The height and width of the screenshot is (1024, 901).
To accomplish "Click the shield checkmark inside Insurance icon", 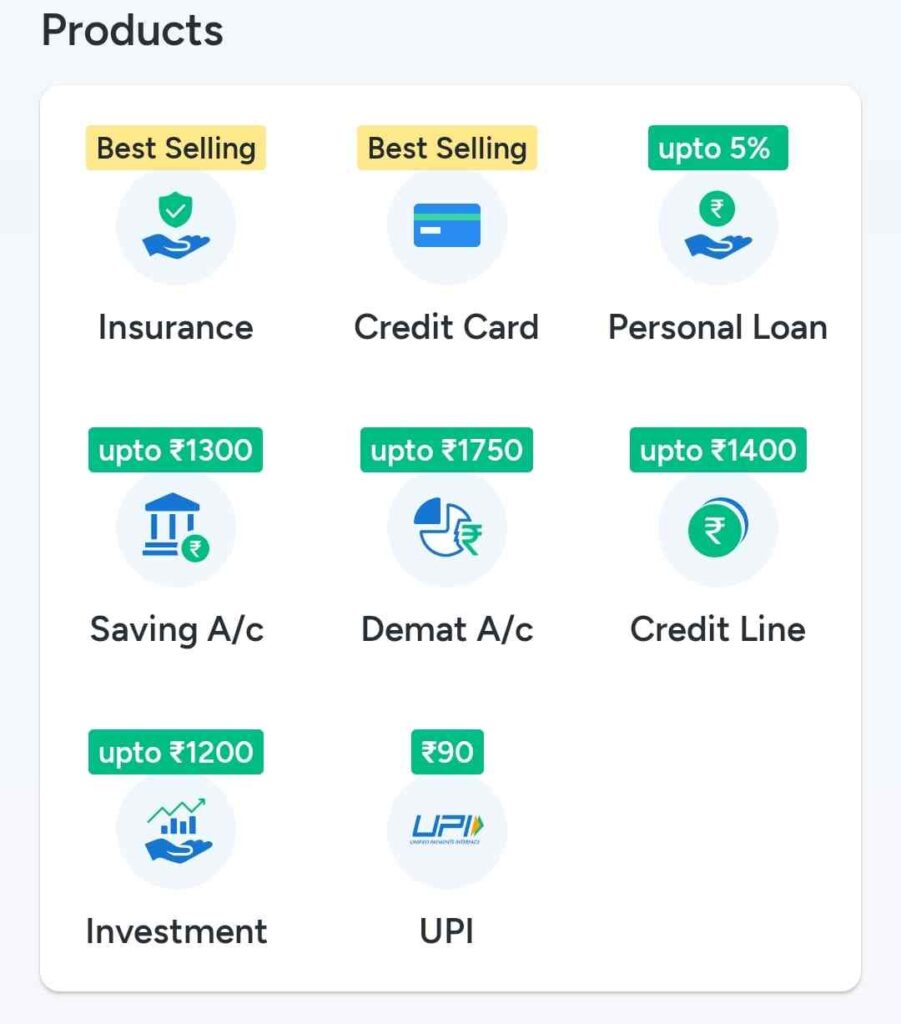I will (175, 212).
